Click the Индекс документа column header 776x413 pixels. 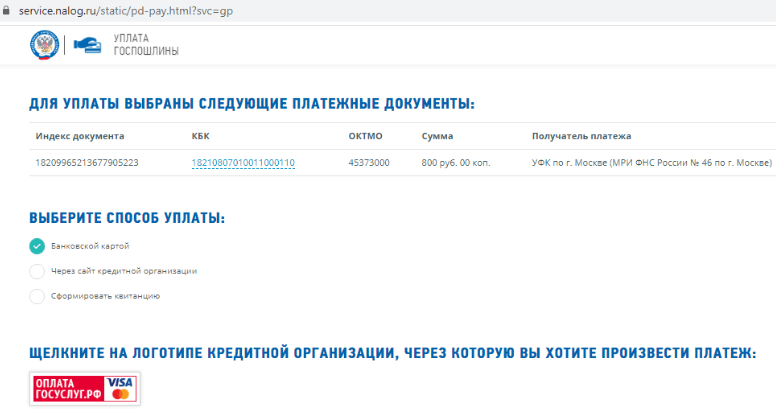click(x=80, y=136)
